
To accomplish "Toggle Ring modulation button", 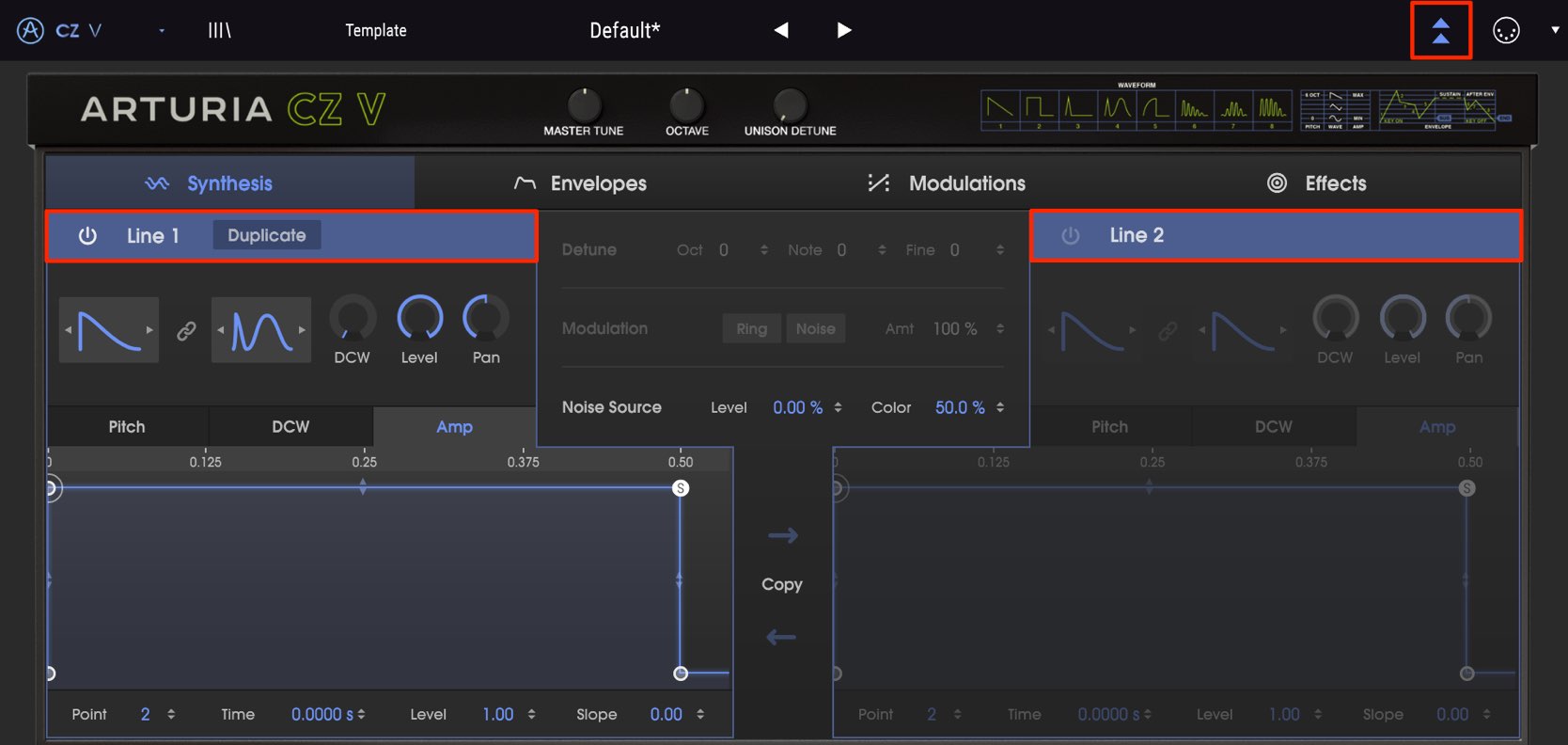I will [x=751, y=328].
